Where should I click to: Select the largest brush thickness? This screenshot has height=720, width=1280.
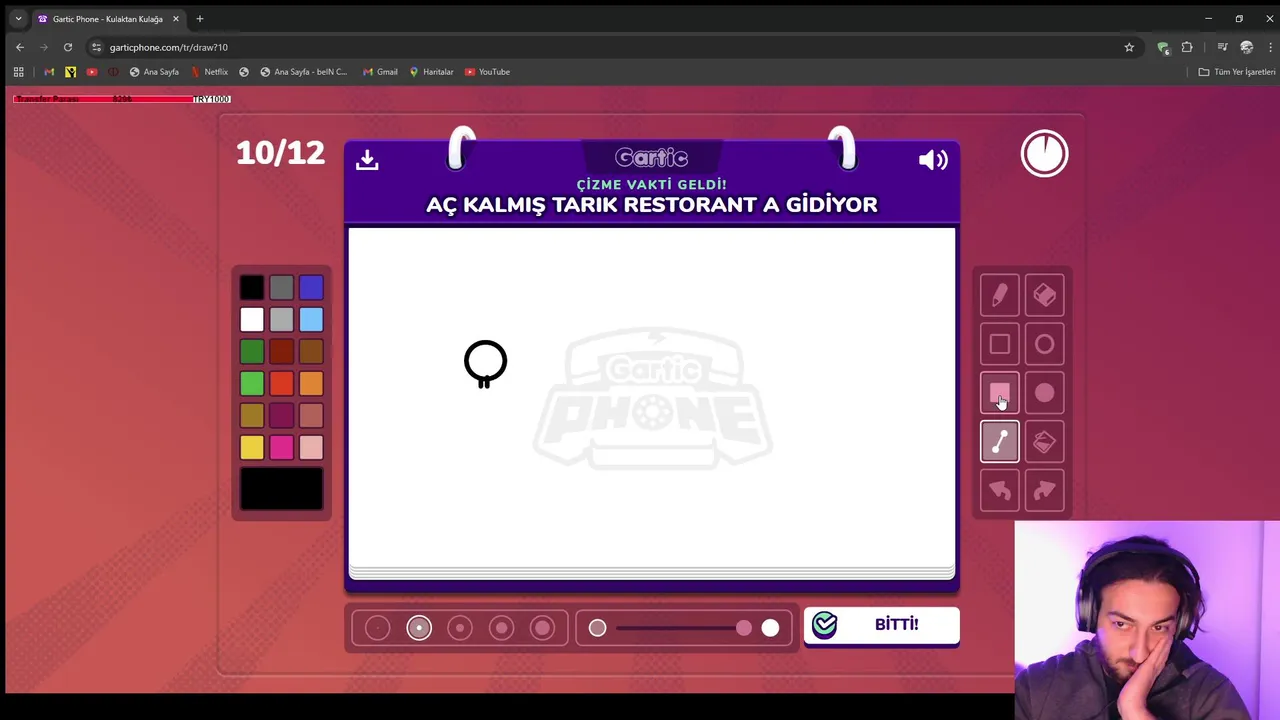tap(542, 628)
